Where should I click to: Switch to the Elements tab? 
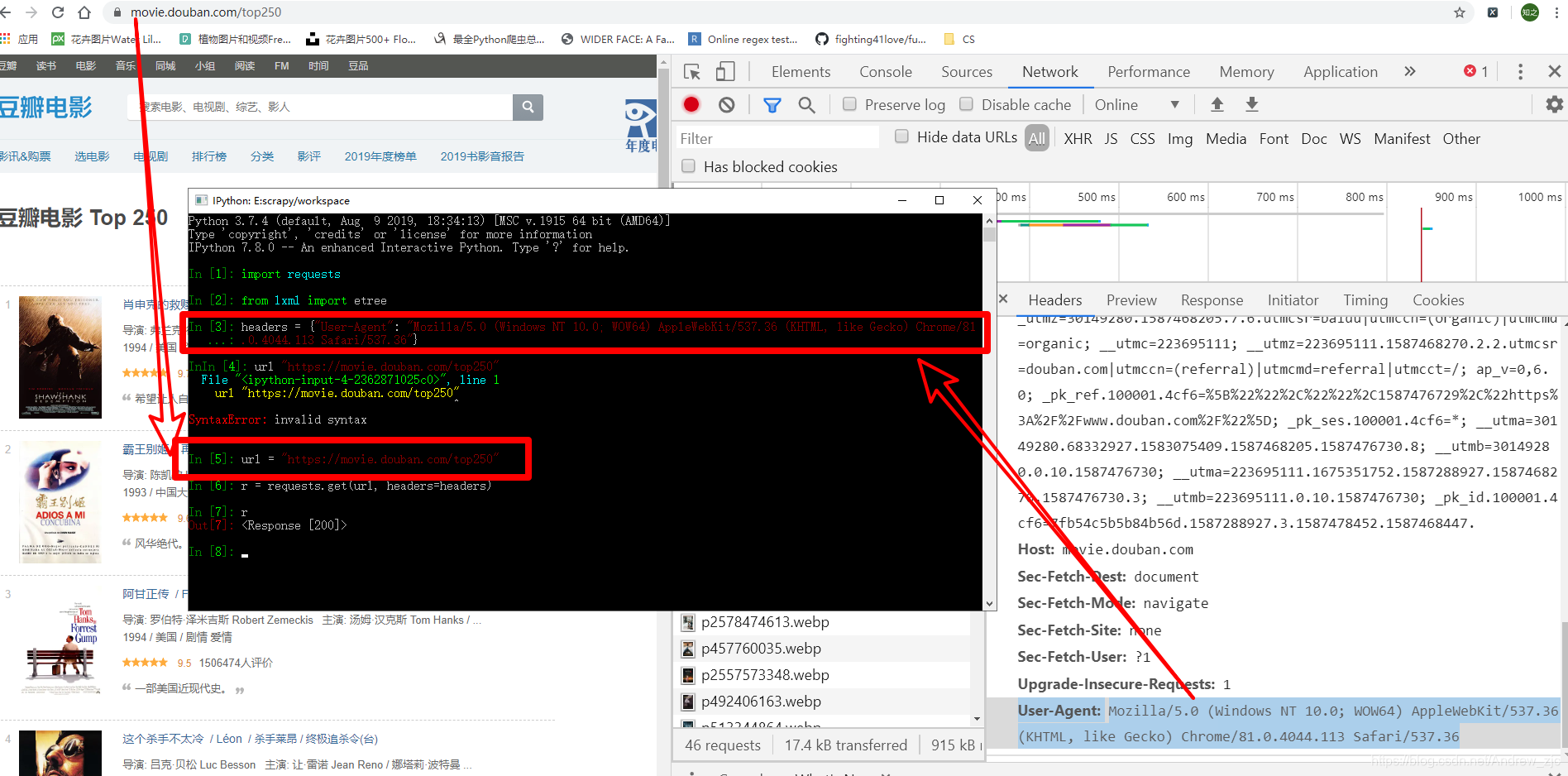(x=801, y=72)
